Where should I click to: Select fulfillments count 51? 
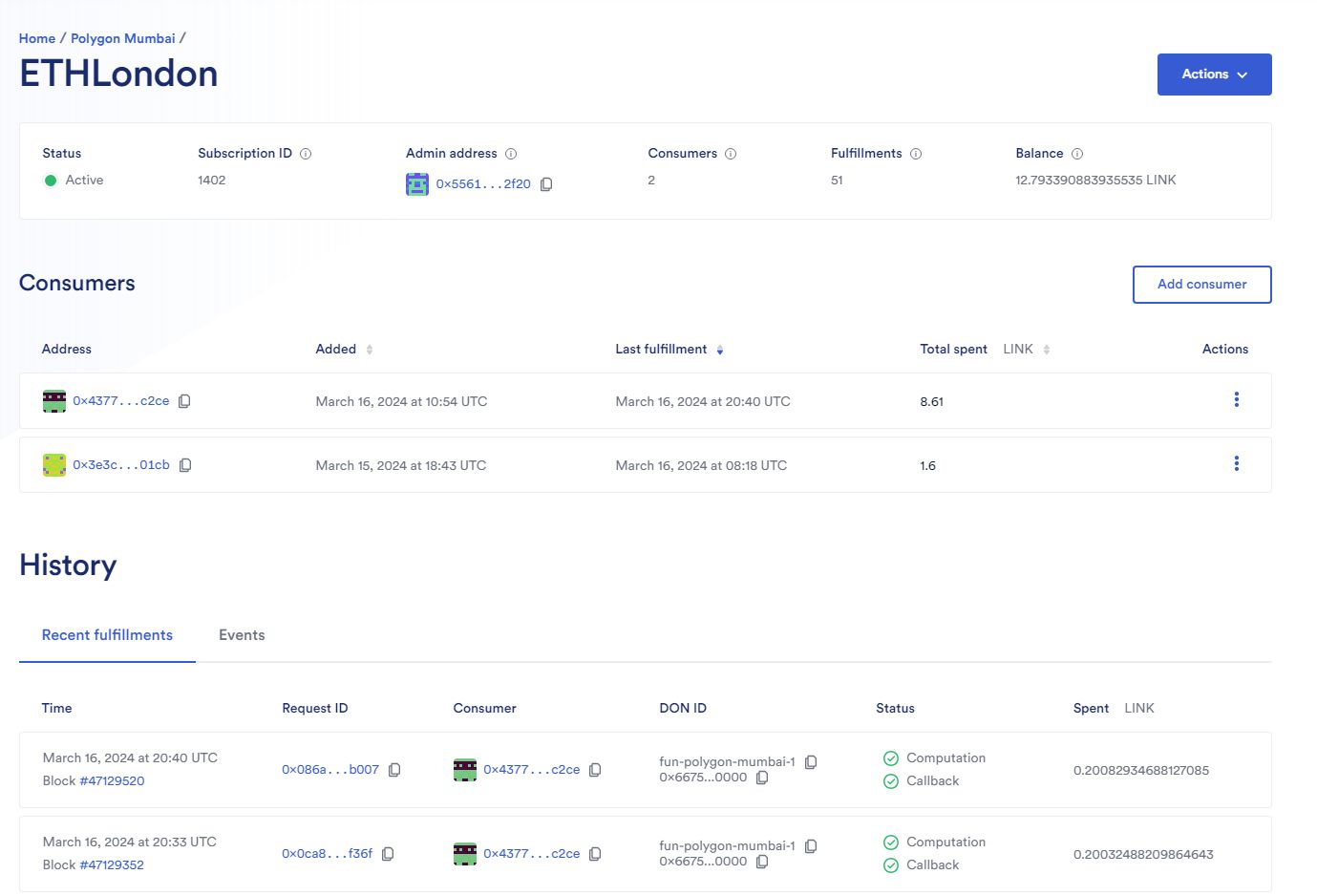(837, 181)
